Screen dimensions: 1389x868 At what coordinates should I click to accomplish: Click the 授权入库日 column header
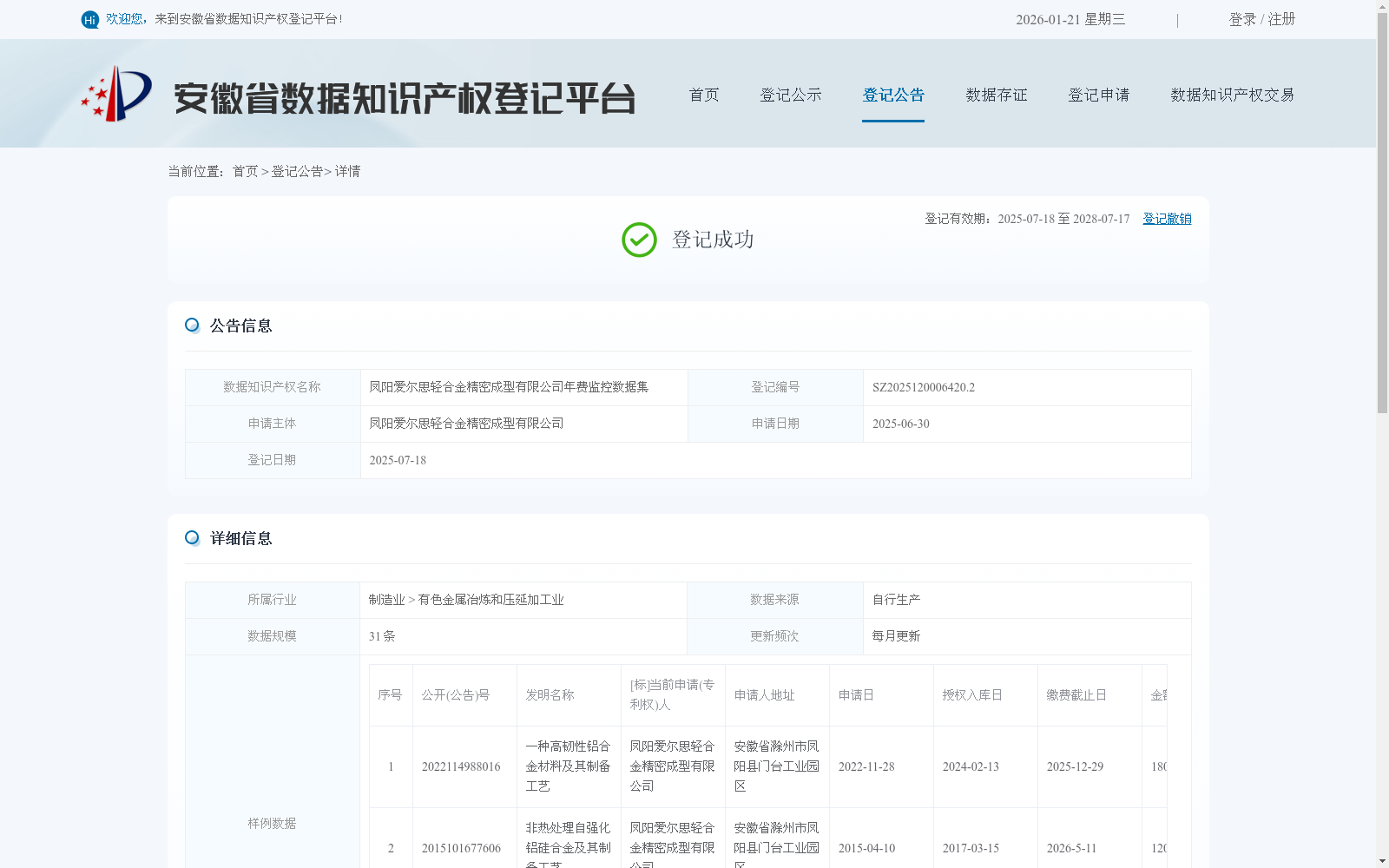[972, 695]
